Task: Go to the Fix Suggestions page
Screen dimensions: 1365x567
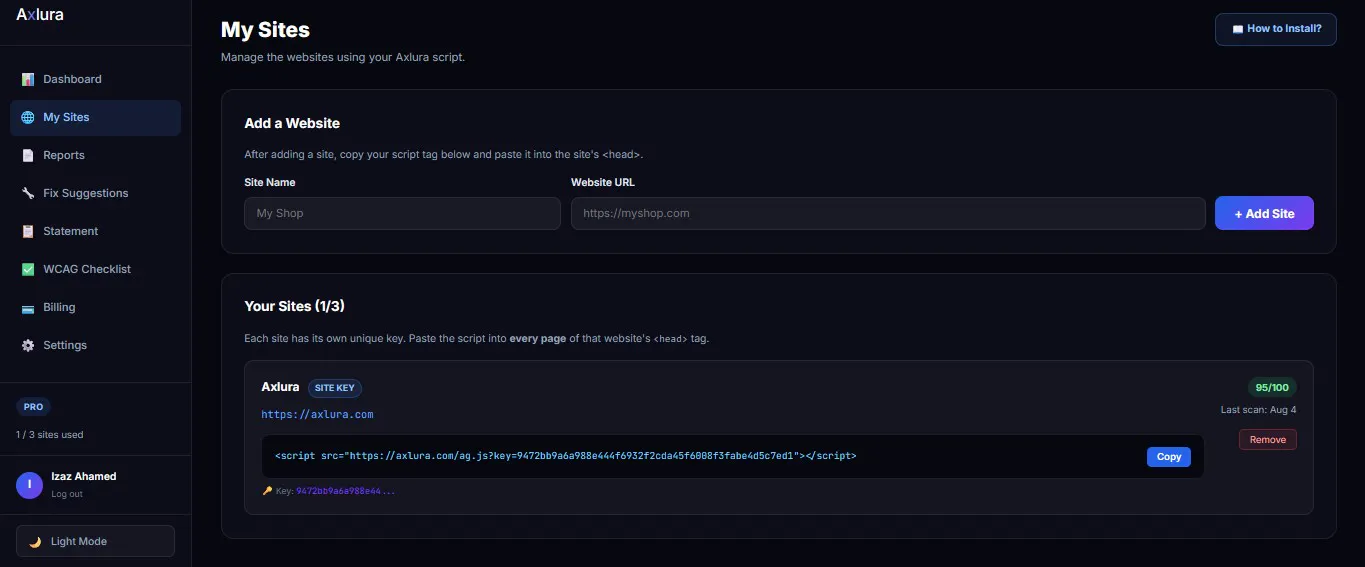Action: coord(95,193)
